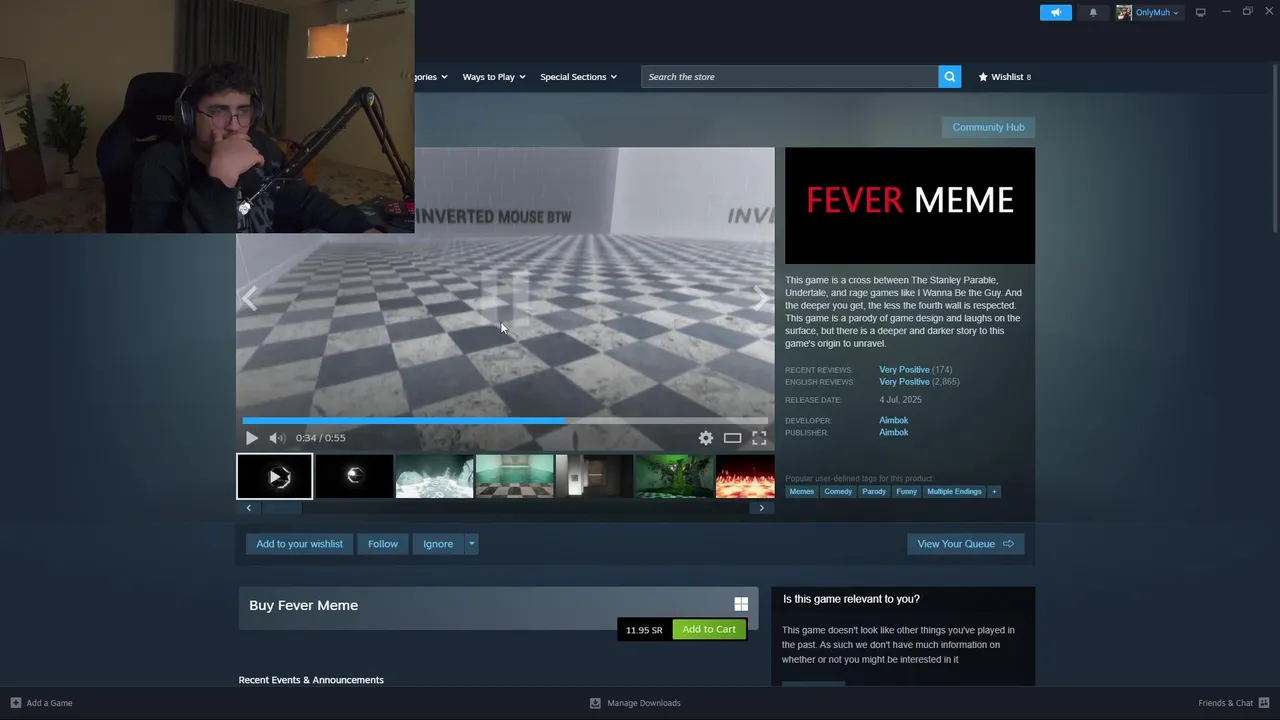Click the blue store search magnifier button
Screen dimensions: 1280x720
[x=949, y=76]
